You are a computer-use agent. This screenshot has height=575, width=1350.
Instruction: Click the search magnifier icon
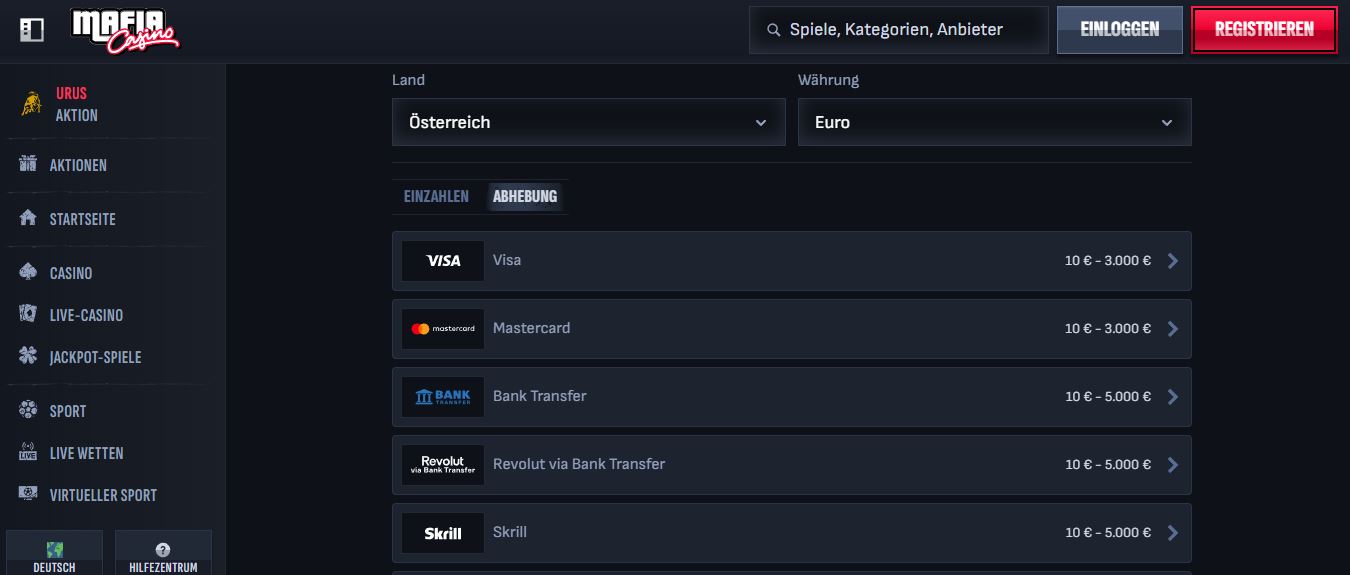click(773, 30)
